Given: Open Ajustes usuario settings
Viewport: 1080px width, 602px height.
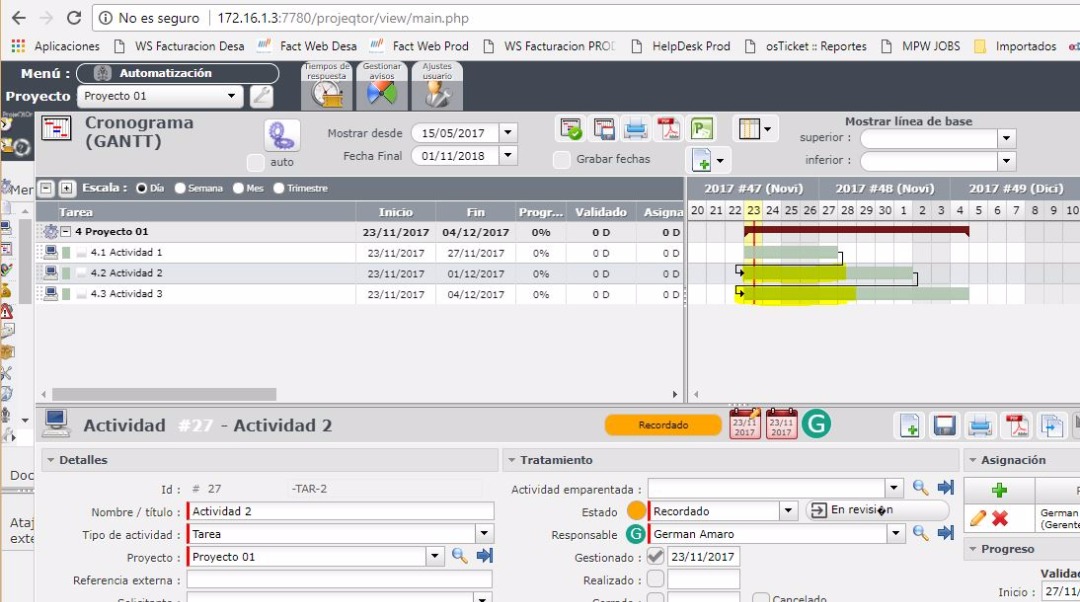Looking at the screenshot, I should tap(437, 88).
